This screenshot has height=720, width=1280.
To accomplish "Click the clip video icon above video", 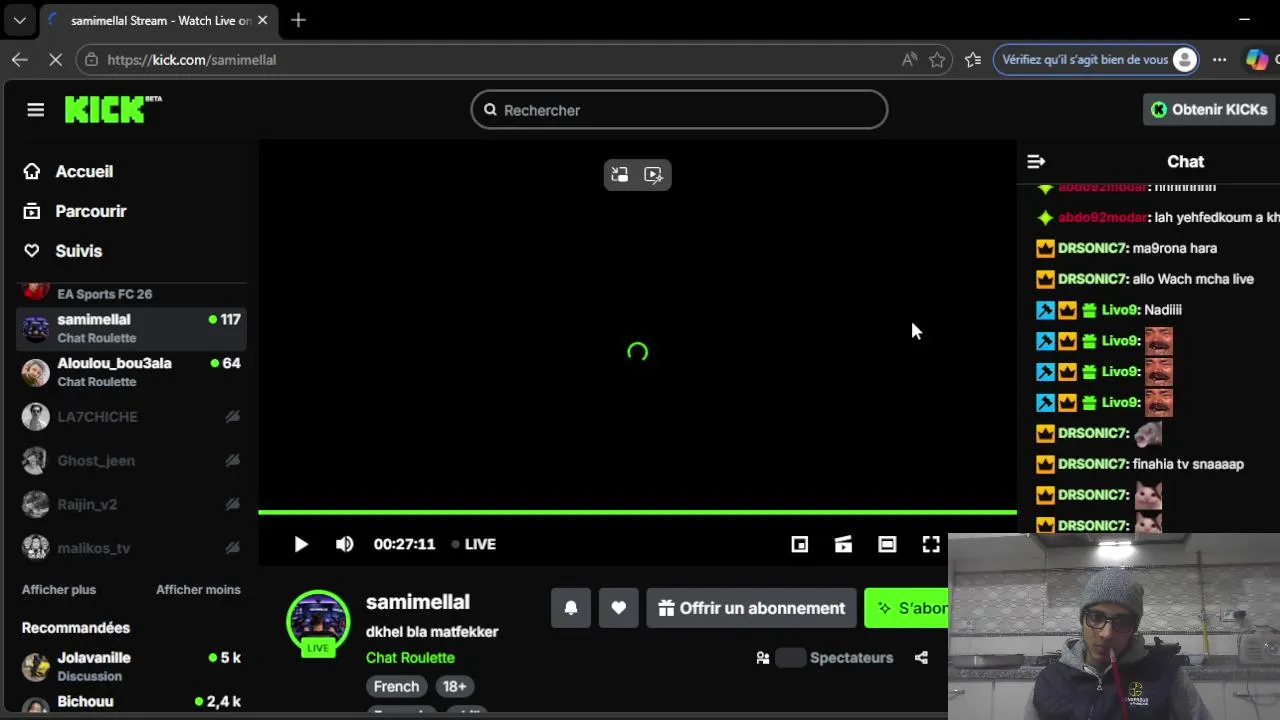I will click(x=654, y=175).
